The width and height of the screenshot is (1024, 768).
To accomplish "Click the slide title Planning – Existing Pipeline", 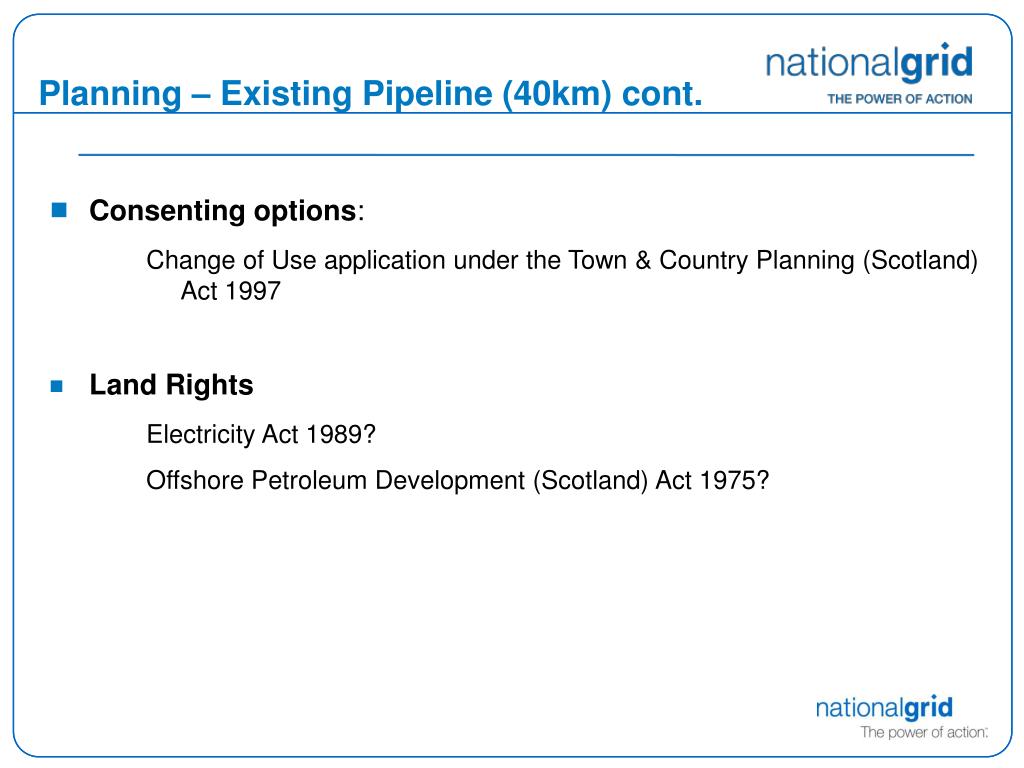I will click(x=370, y=93).
